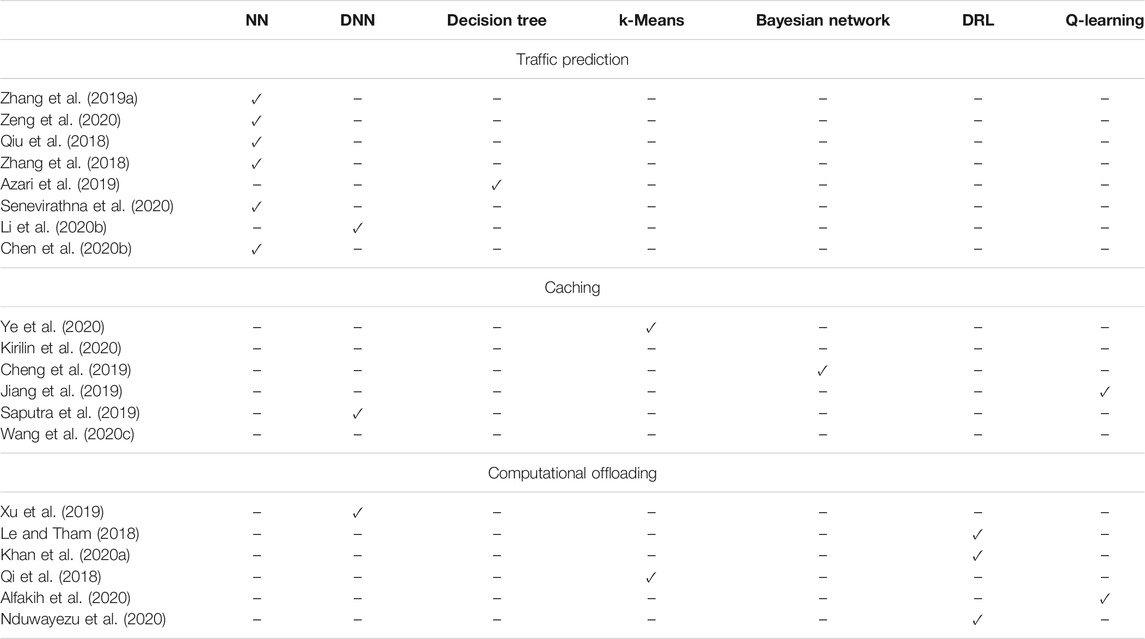Click the k-Means column header
Screen dimensions: 1145x639
(x=651, y=20)
